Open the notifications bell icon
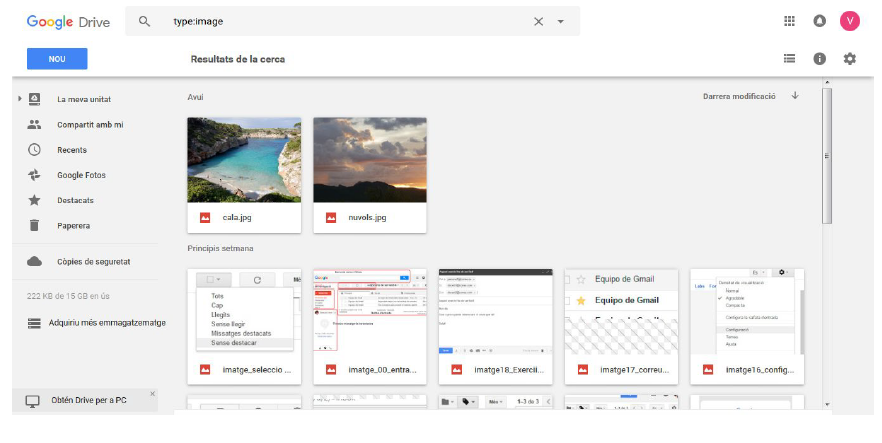This screenshot has width=882, height=443. [819, 21]
